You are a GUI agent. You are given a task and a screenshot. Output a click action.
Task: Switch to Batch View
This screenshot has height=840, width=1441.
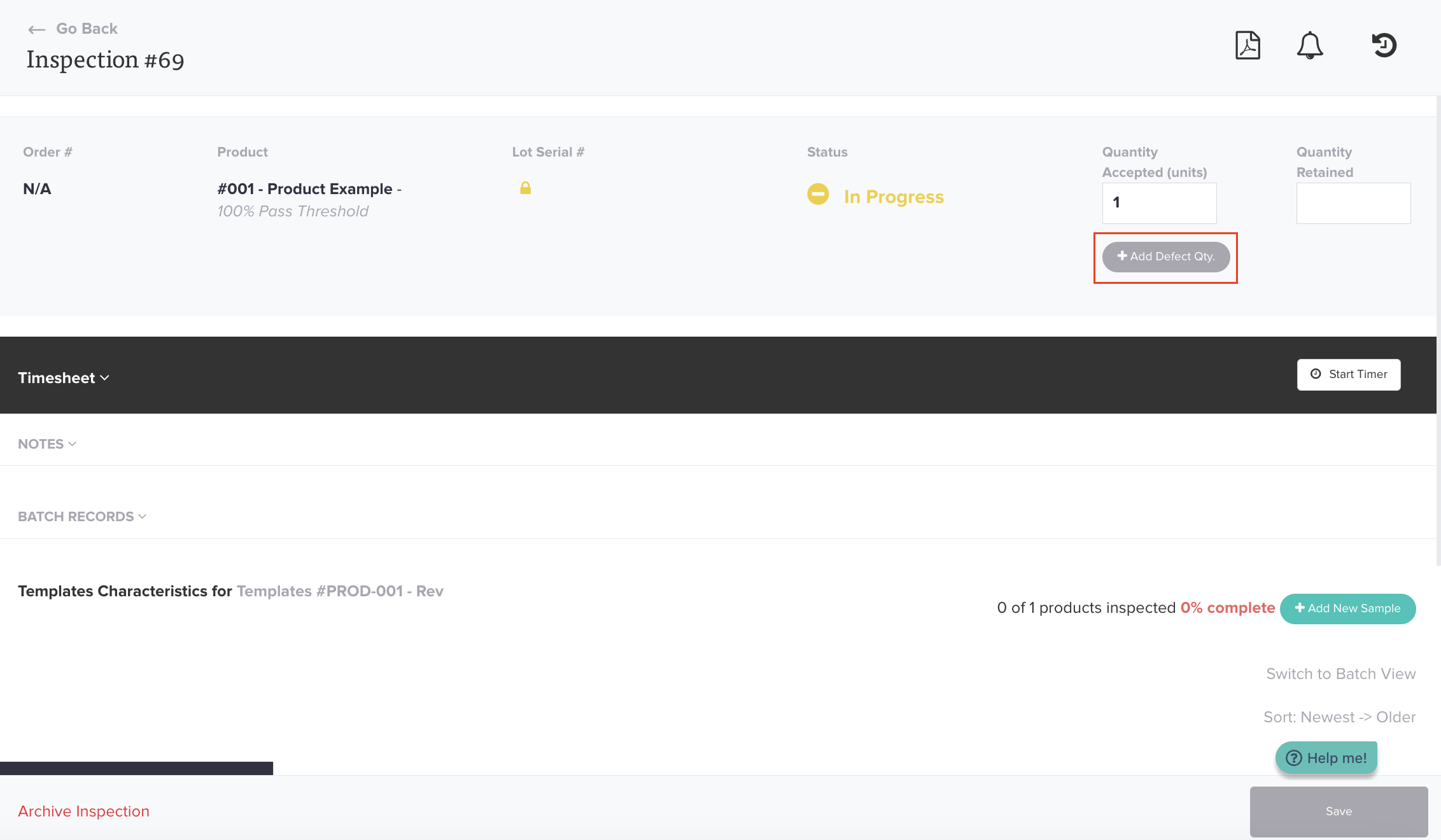coord(1340,674)
